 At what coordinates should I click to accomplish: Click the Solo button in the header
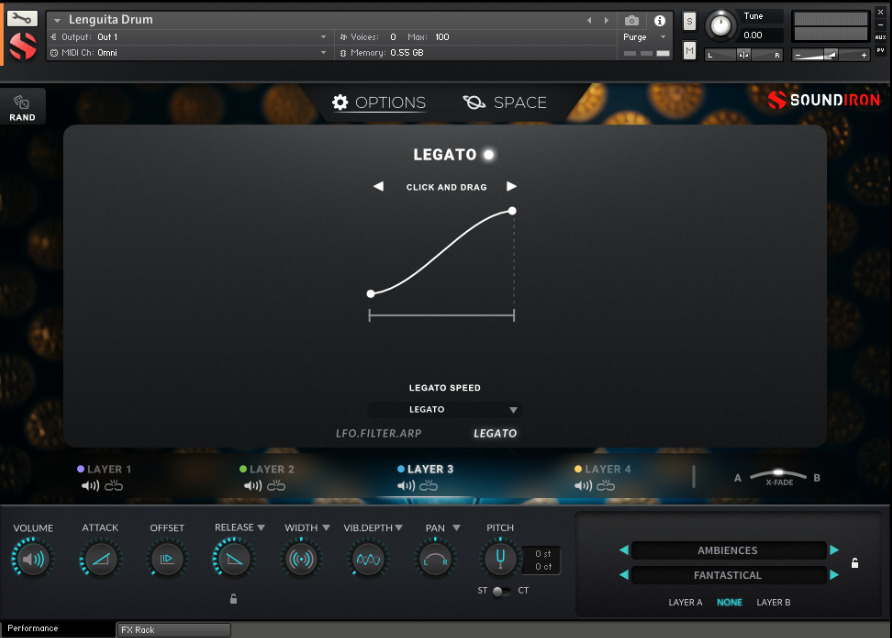[x=688, y=21]
